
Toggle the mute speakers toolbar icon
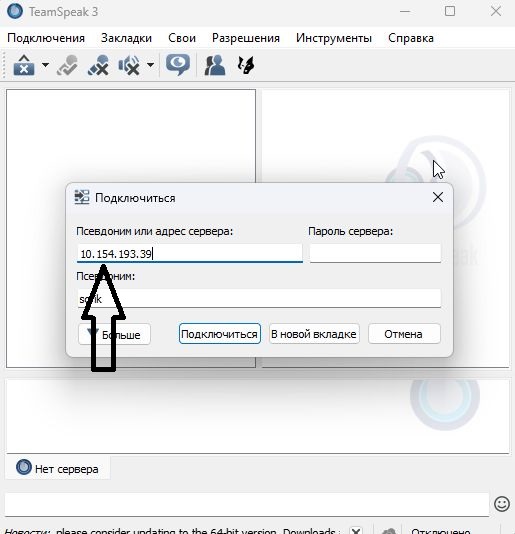129,65
